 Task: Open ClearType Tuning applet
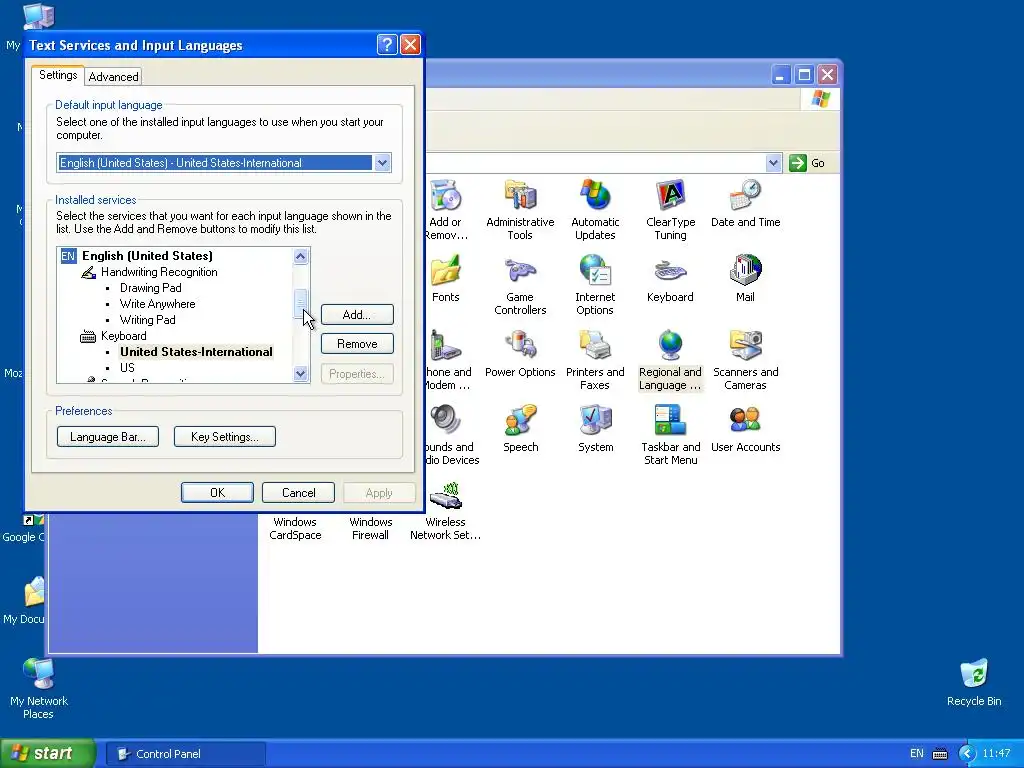click(670, 209)
